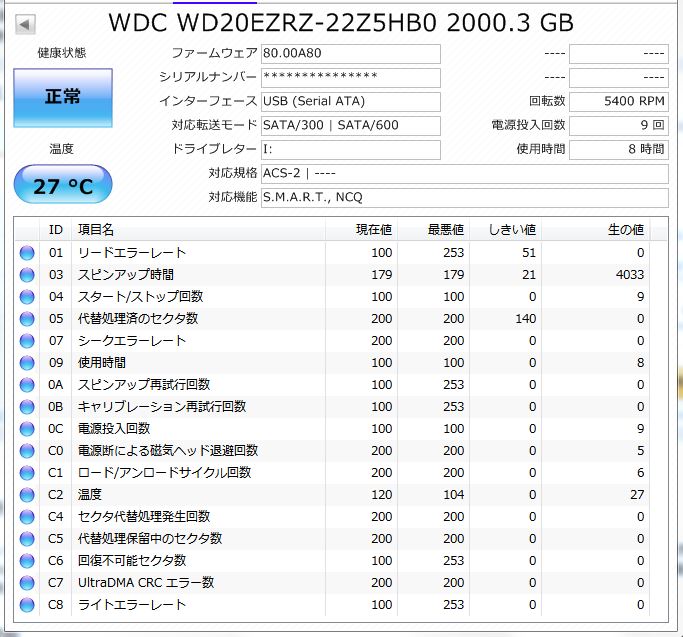Select the キャリブレーション再試行回数 attribute name
Viewport: 683px width, 637px height.
162,407
